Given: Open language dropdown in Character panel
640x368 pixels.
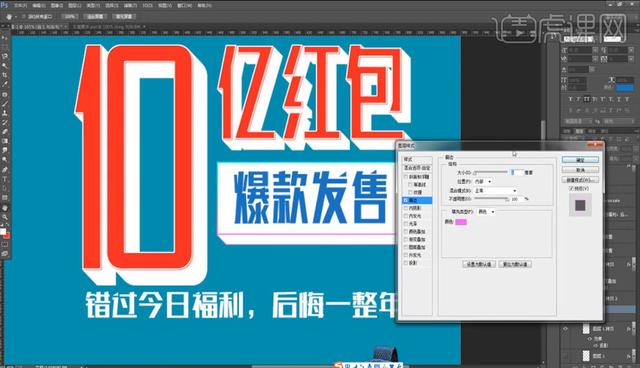Looking at the screenshot, I should tap(578, 121).
